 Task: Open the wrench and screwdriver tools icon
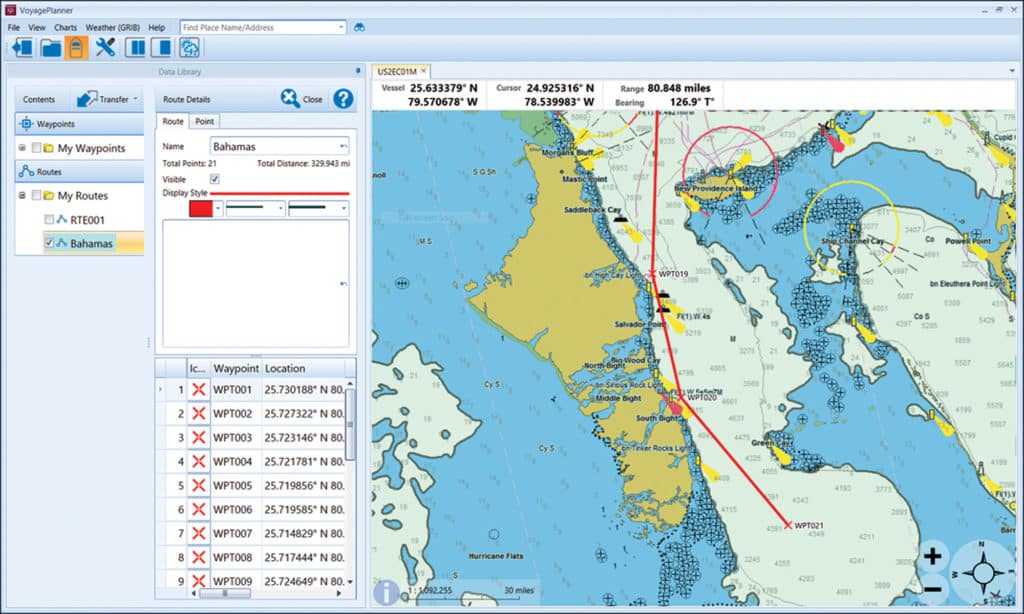(x=105, y=48)
